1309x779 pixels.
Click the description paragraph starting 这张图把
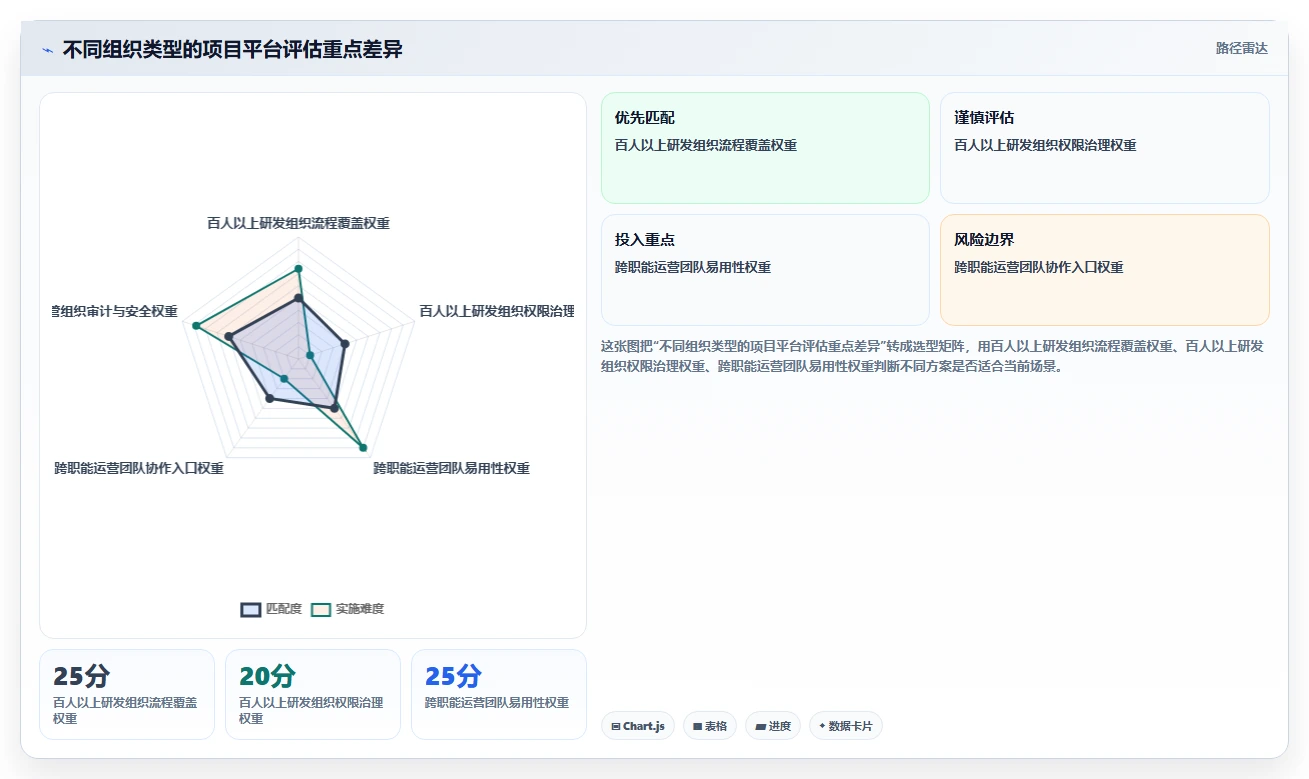click(x=934, y=356)
